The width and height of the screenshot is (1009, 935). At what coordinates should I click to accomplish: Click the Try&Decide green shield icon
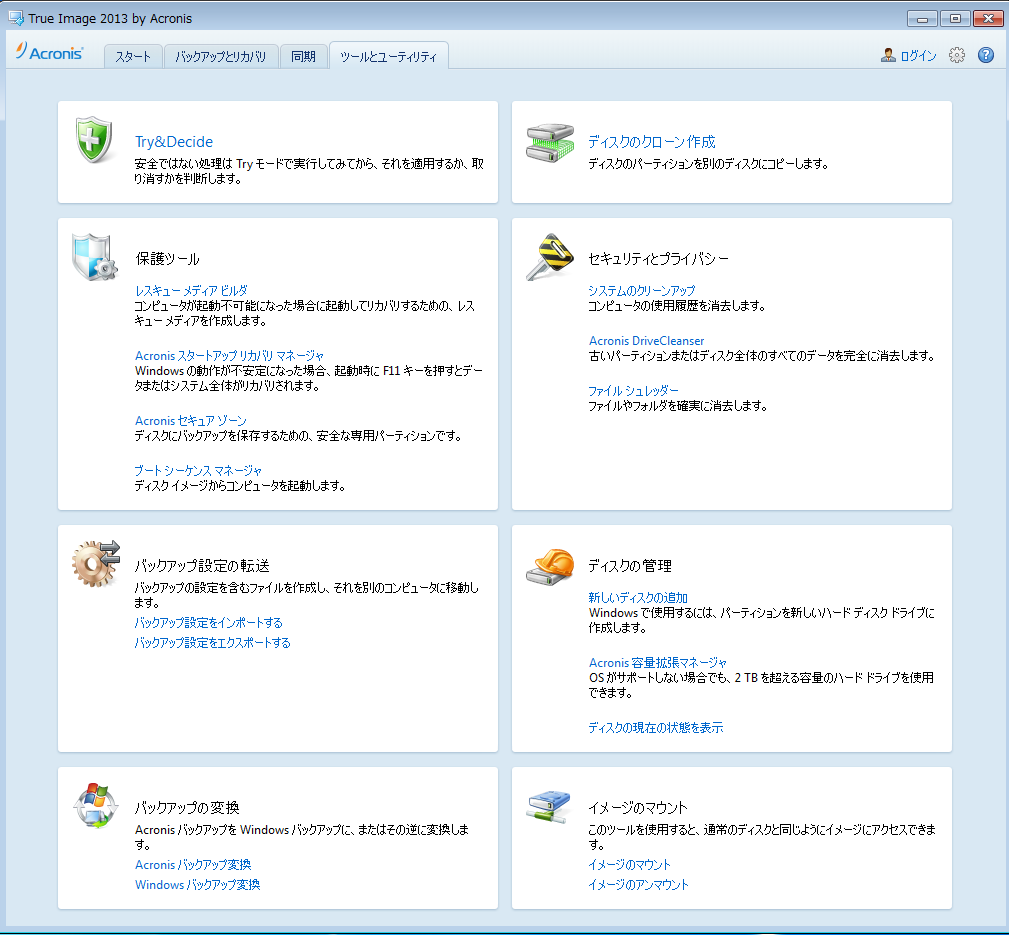tap(94, 140)
